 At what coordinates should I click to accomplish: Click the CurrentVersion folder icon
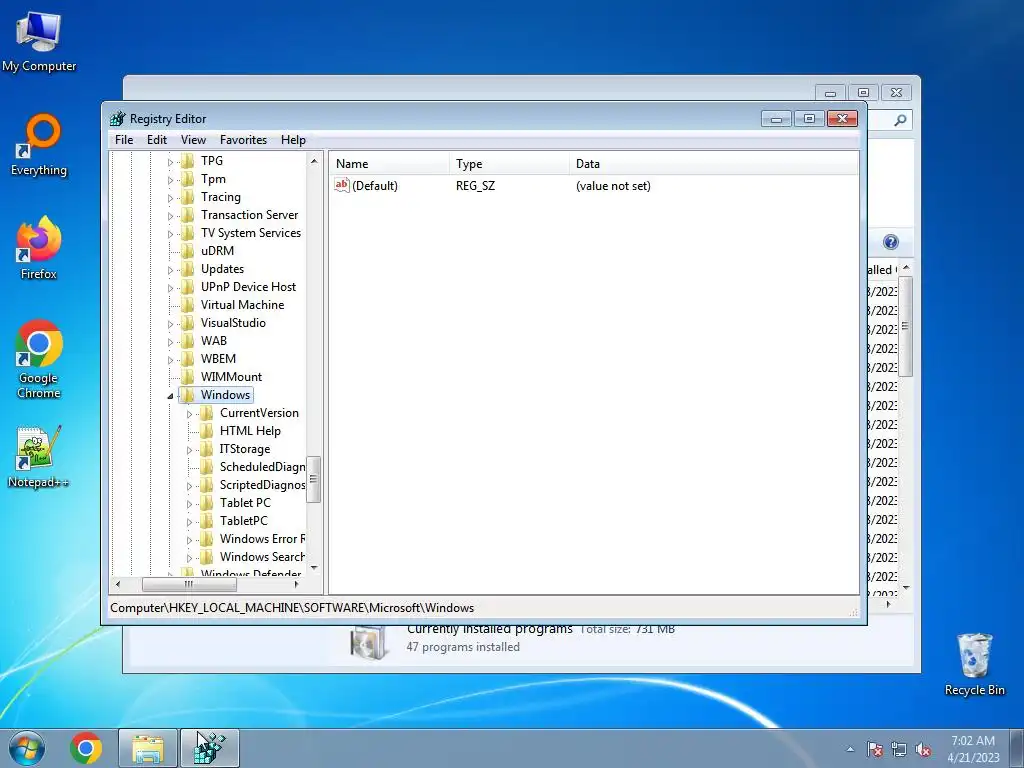(206, 413)
